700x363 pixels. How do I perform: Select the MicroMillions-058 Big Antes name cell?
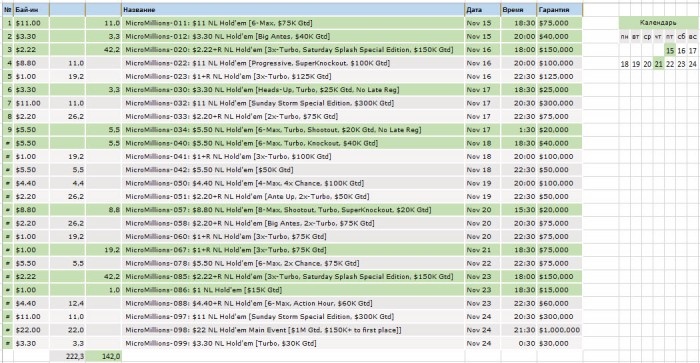(293, 223)
